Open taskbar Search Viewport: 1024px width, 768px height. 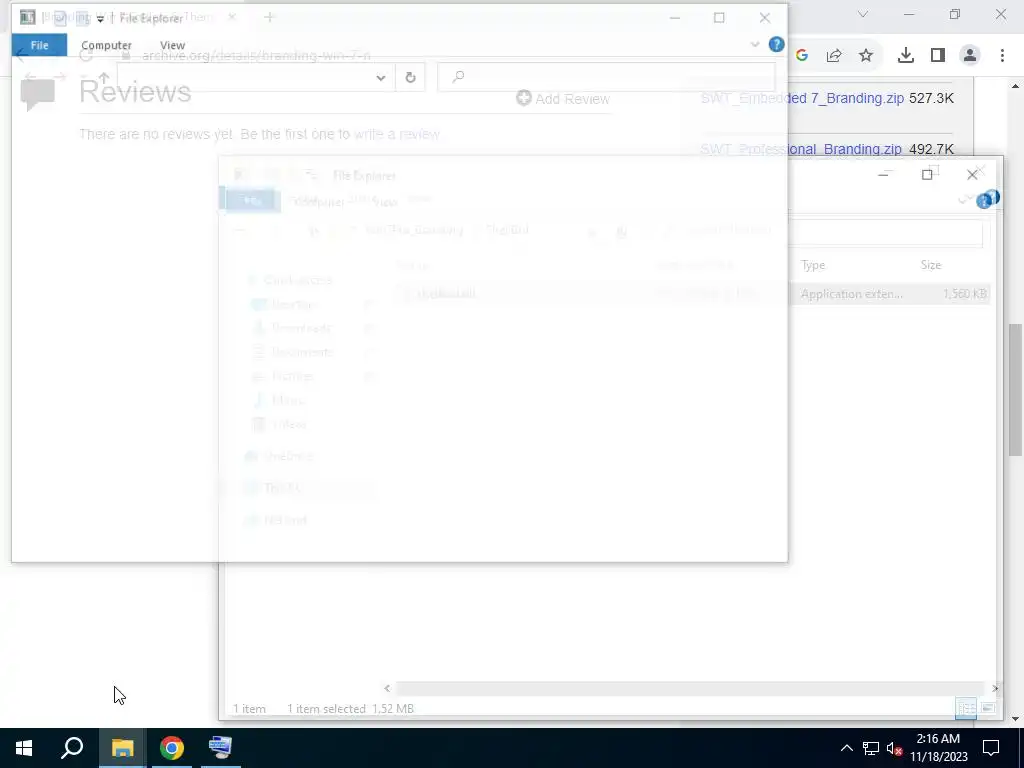point(72,748)
